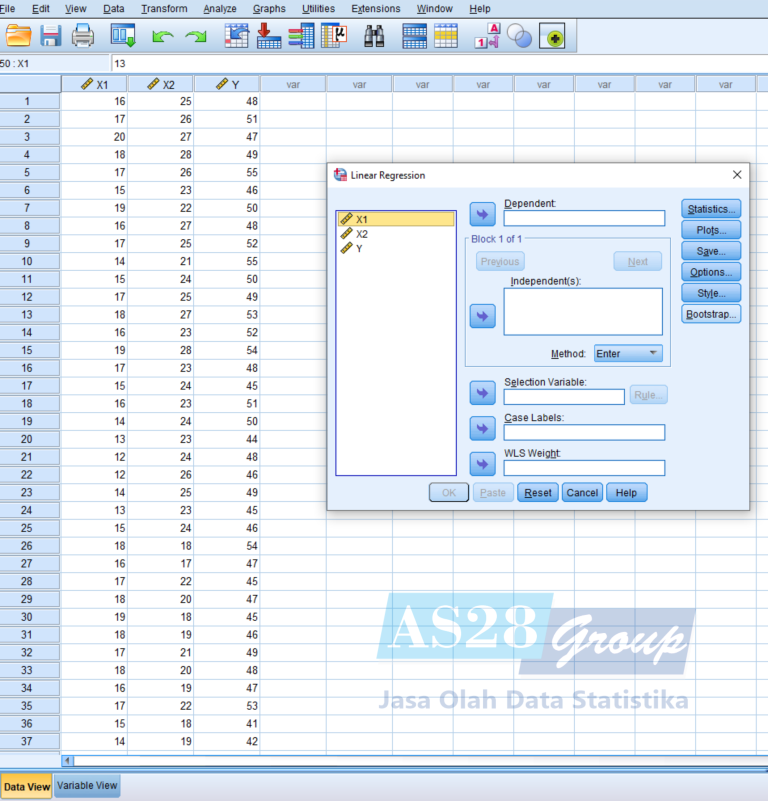Click the Recall recent dialogs icon

pos(123,37)
